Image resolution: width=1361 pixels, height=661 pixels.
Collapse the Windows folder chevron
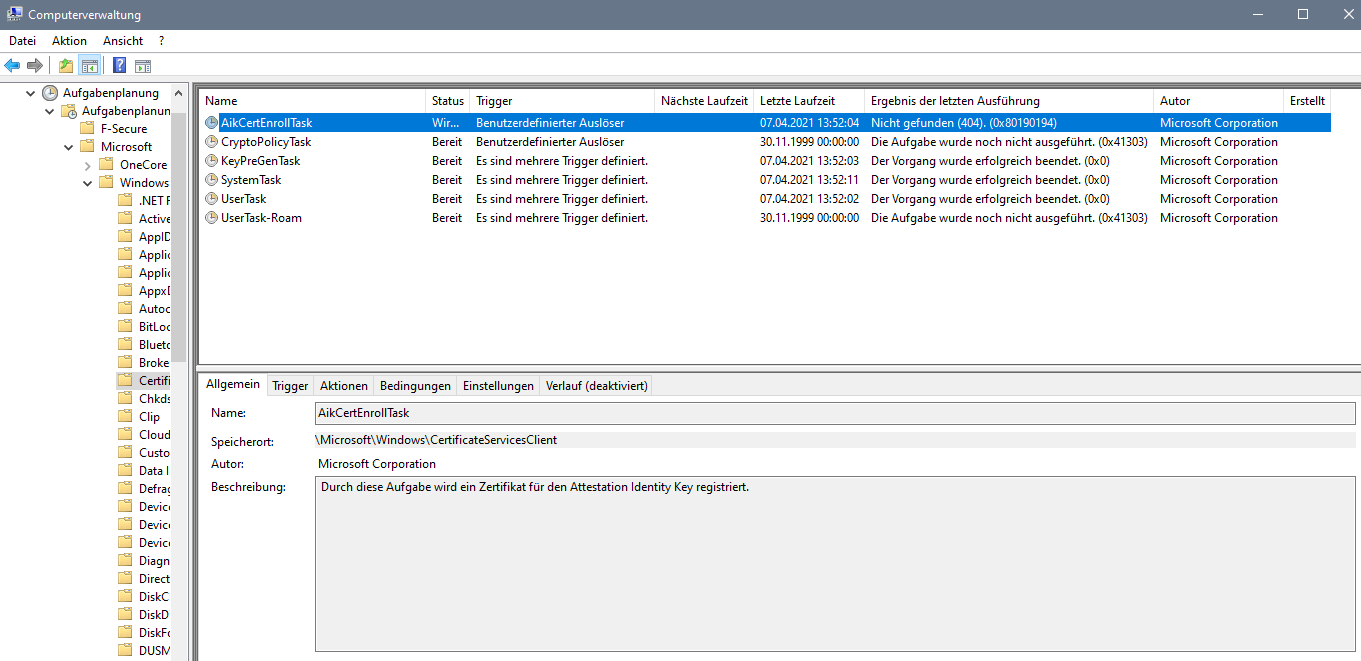88,183
